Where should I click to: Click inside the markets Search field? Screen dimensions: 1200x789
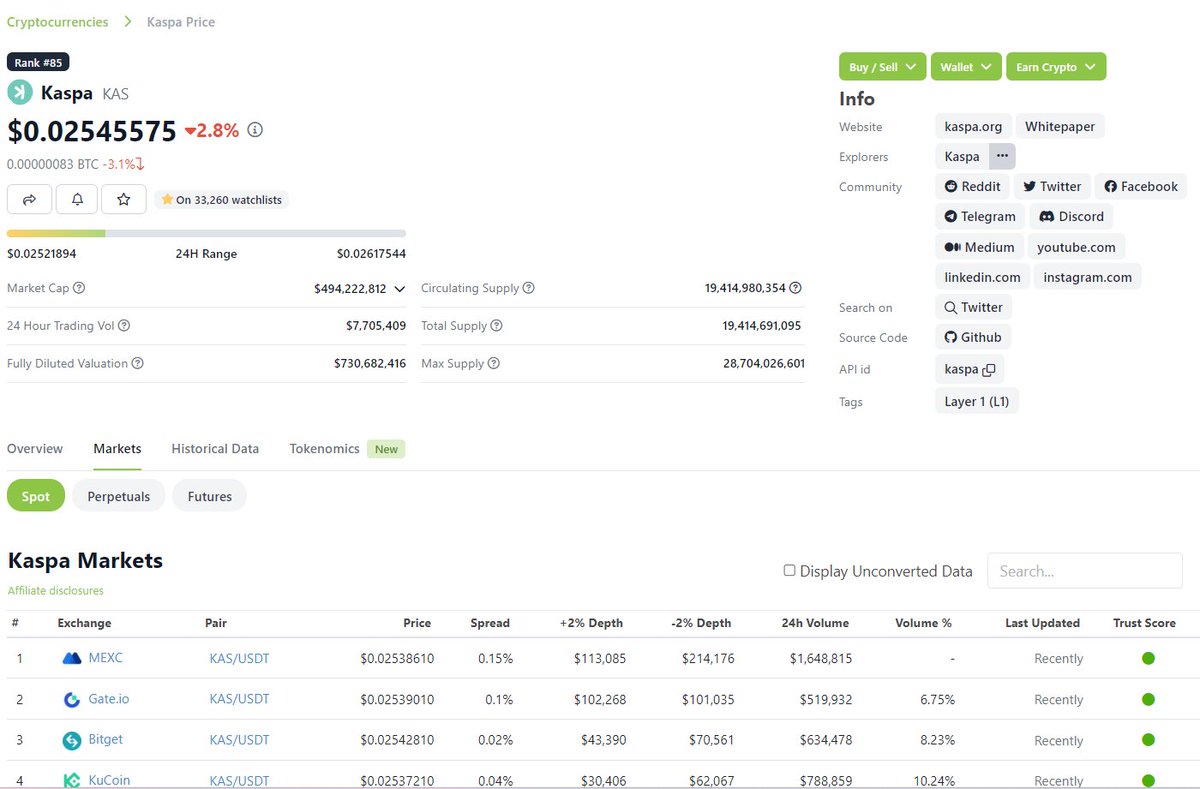[1085, 571]
